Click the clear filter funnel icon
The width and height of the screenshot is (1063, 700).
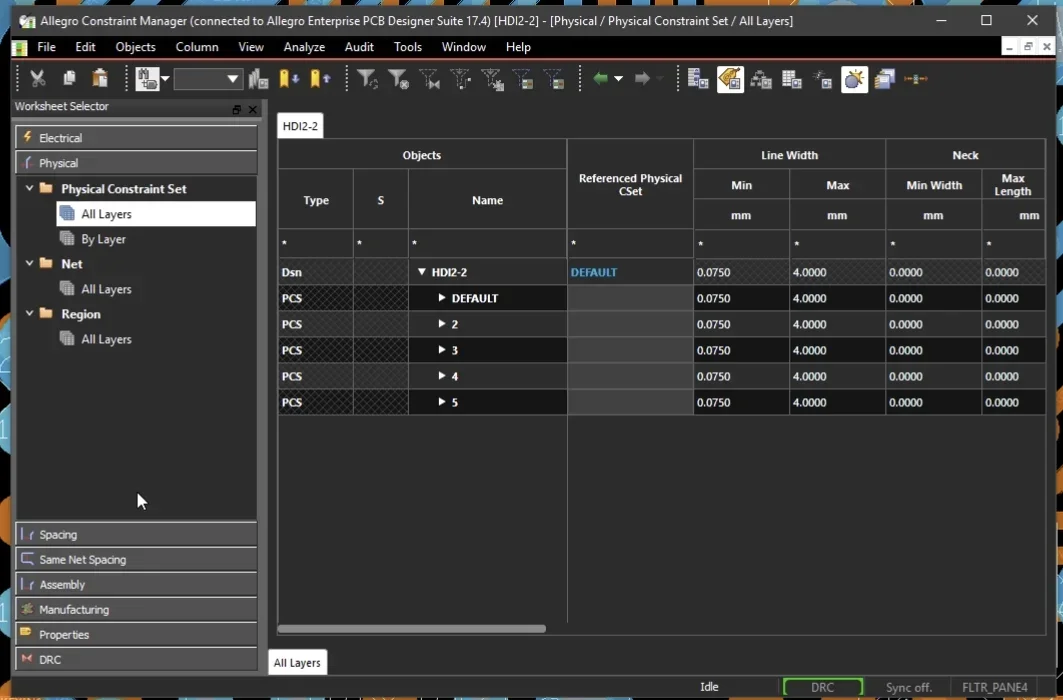coord(399,79)
